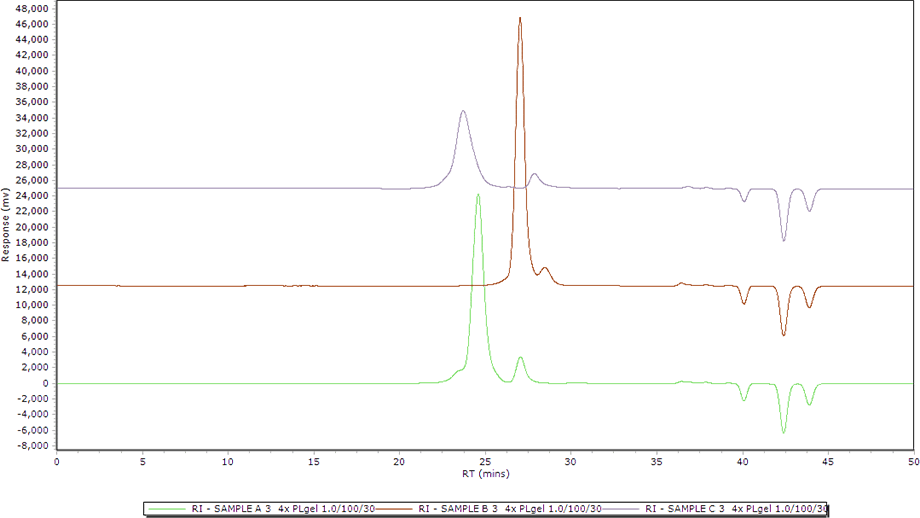Click the small green secondary peak
The image size is (920, 518).
[x=520, y=357]
